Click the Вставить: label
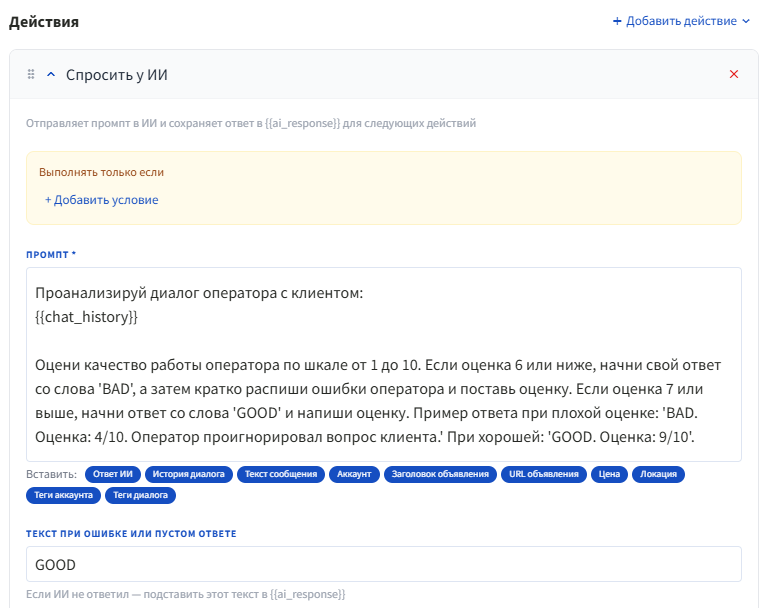771x608 pixels. pos(52,474)
